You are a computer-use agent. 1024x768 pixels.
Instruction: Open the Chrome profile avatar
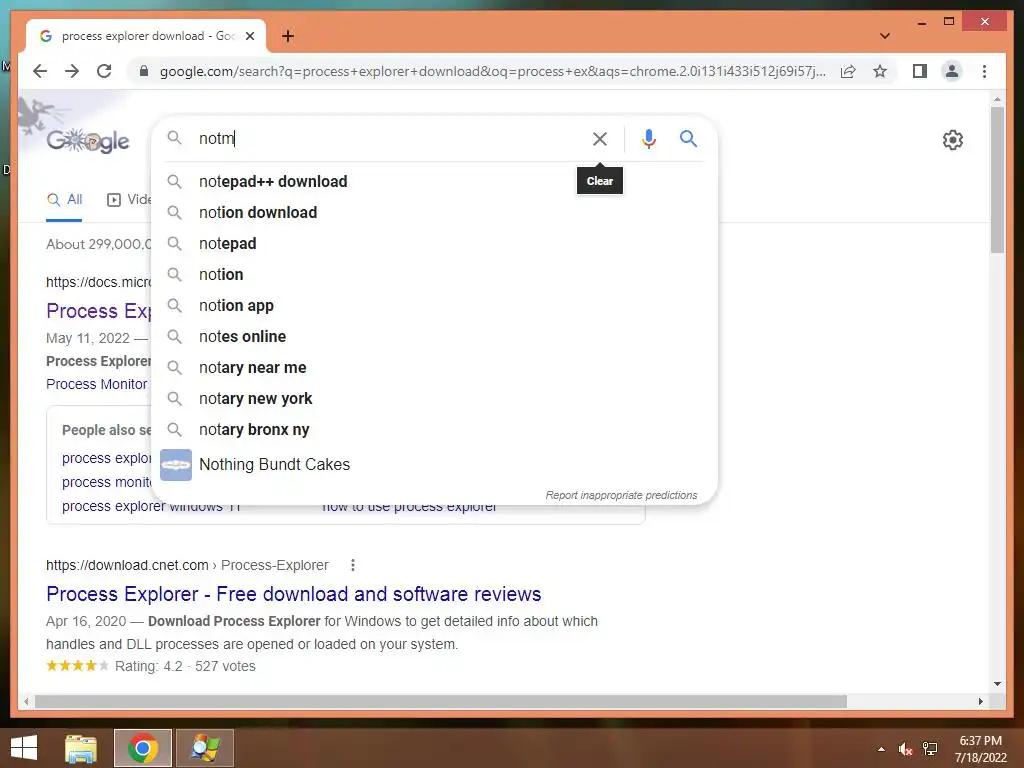(952, 71)
